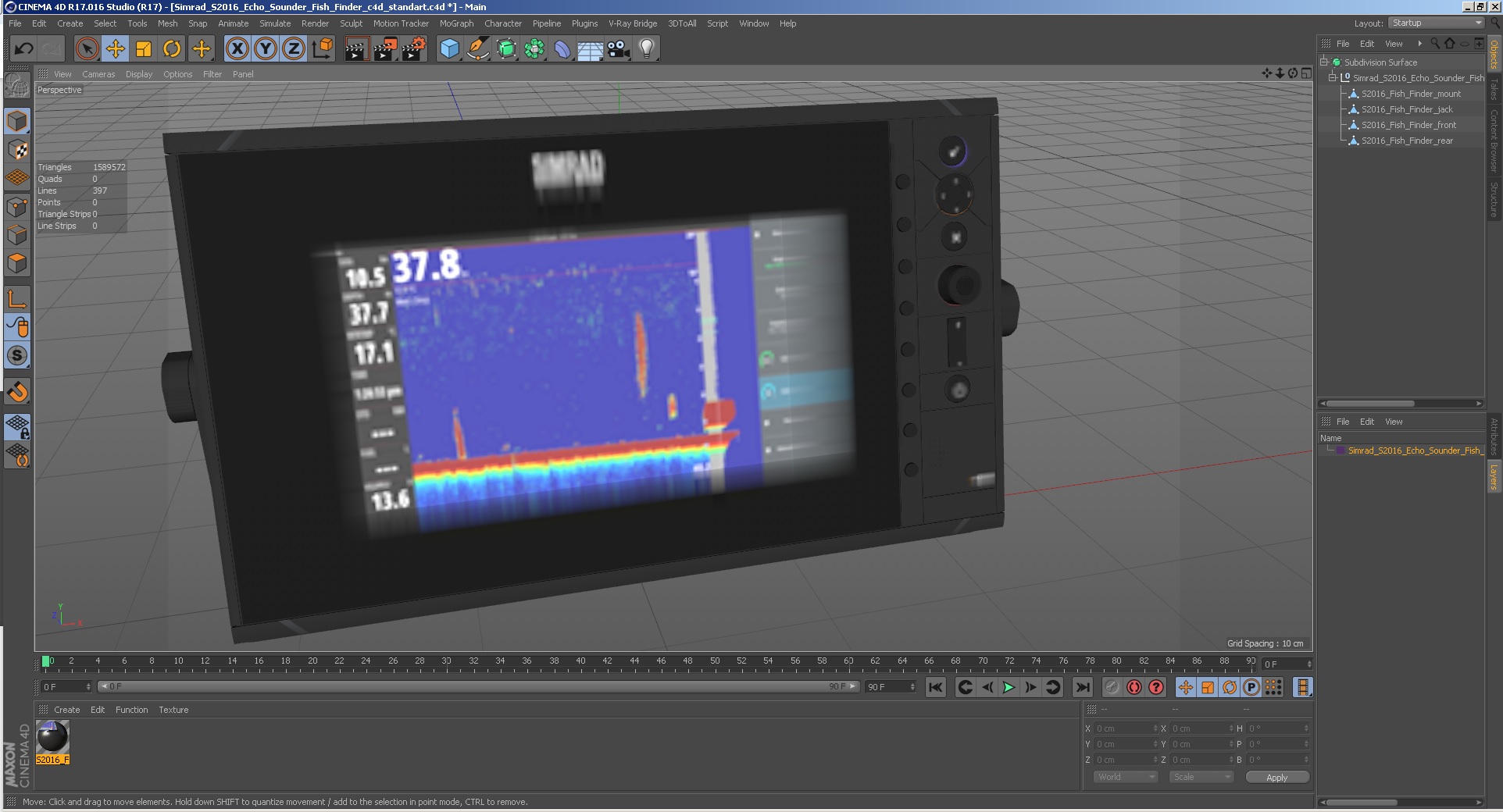Open the MoGraph menu
The width and height of the screenshot is (1503, 812).
point(456,23)
